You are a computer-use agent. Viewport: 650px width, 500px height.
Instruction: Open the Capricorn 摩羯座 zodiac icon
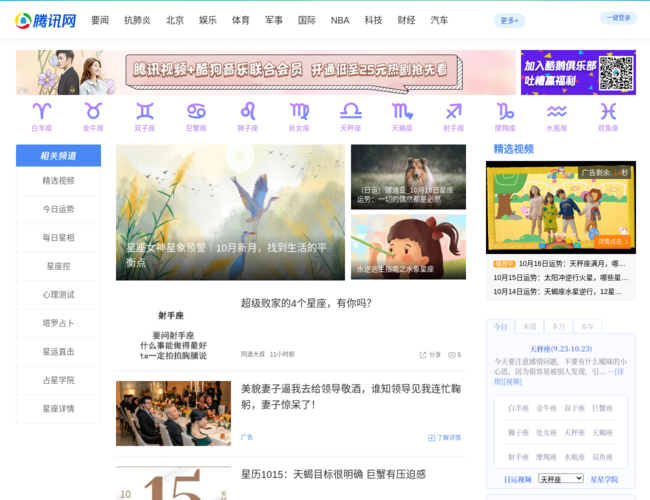pyautogui.click(x=505, y=117)
